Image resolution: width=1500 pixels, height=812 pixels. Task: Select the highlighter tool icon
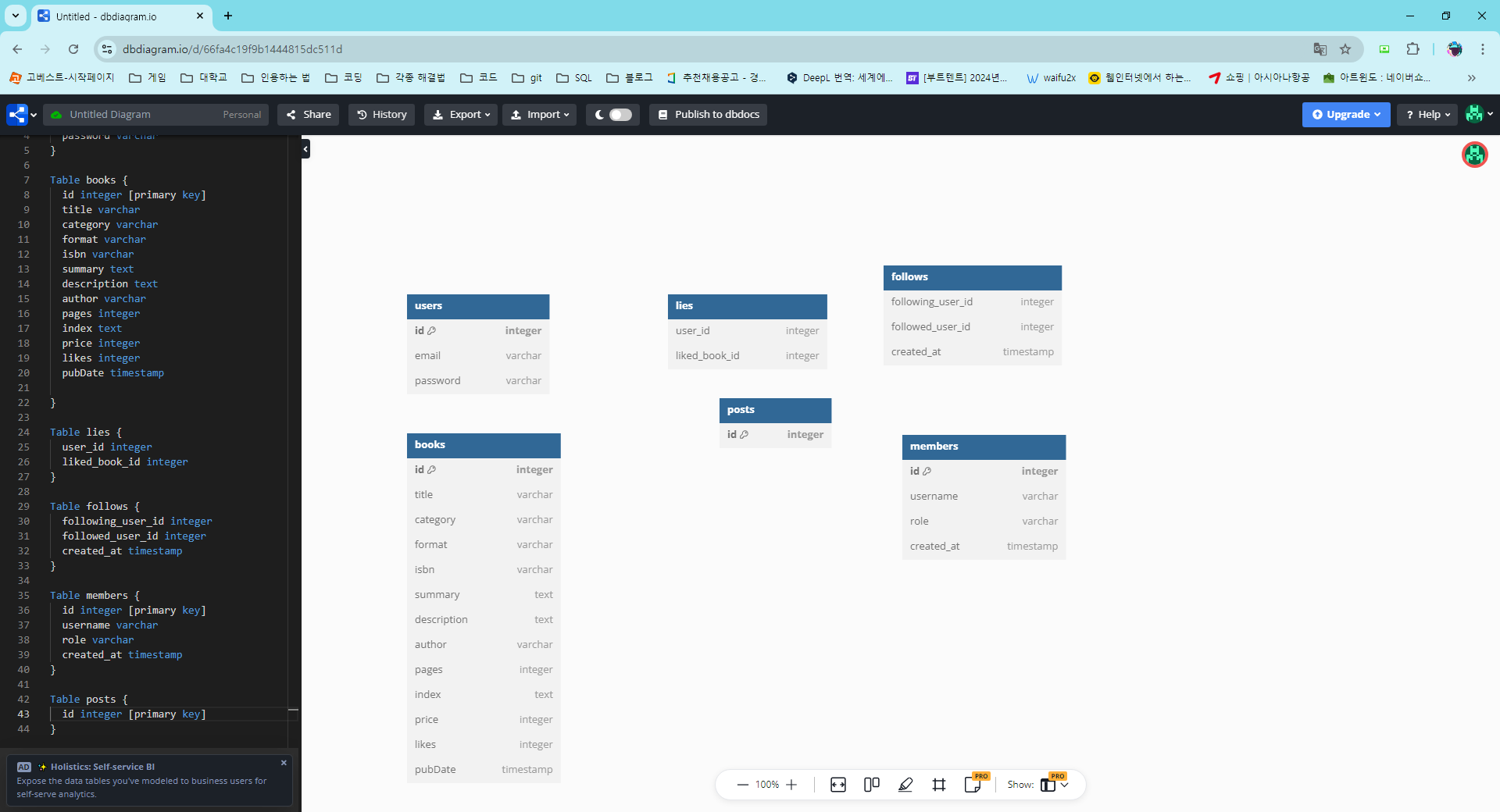coord(905,785)
